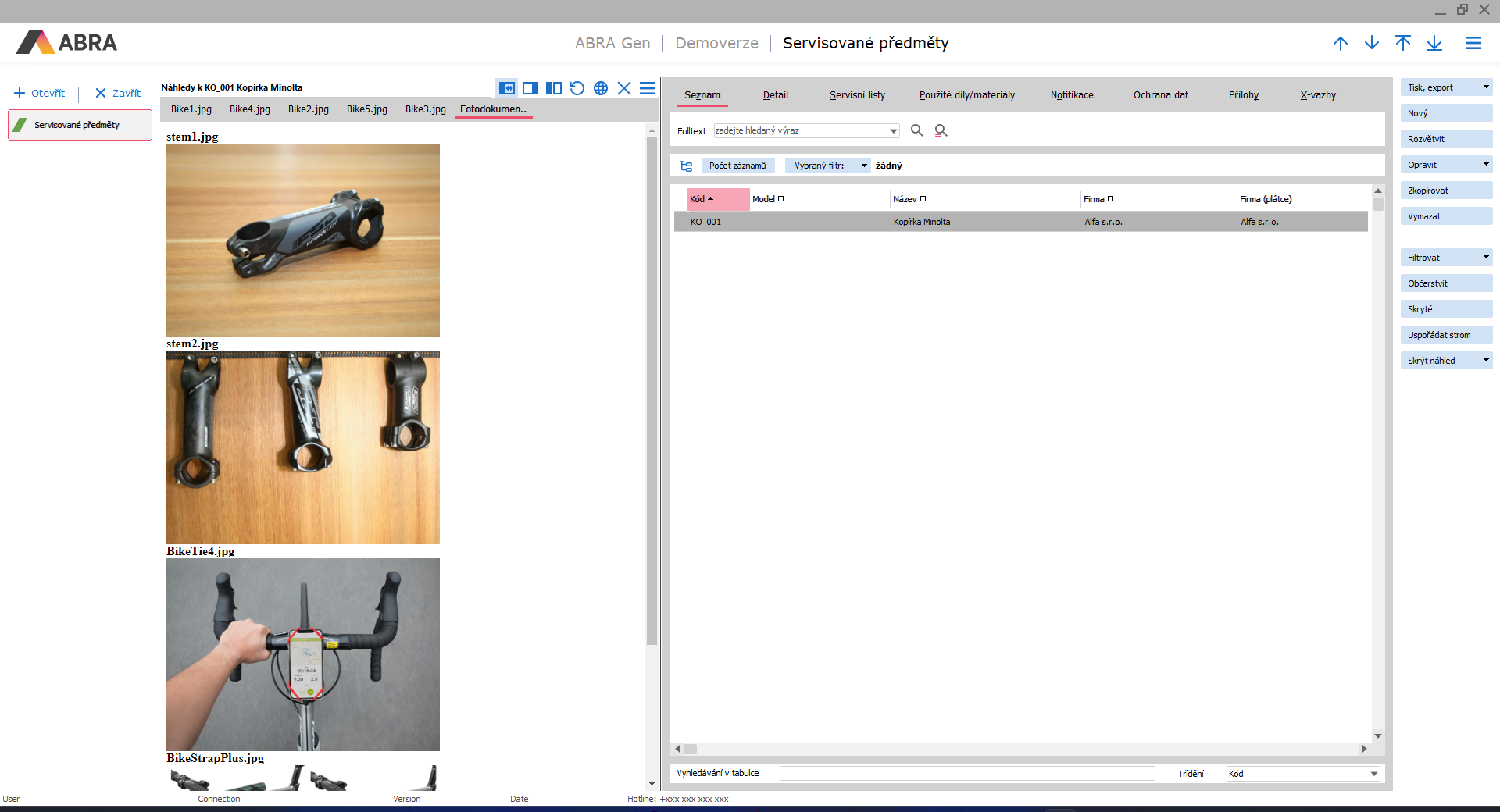
Task: Click the Zkopírovat button
Action: click(1445, 191)
